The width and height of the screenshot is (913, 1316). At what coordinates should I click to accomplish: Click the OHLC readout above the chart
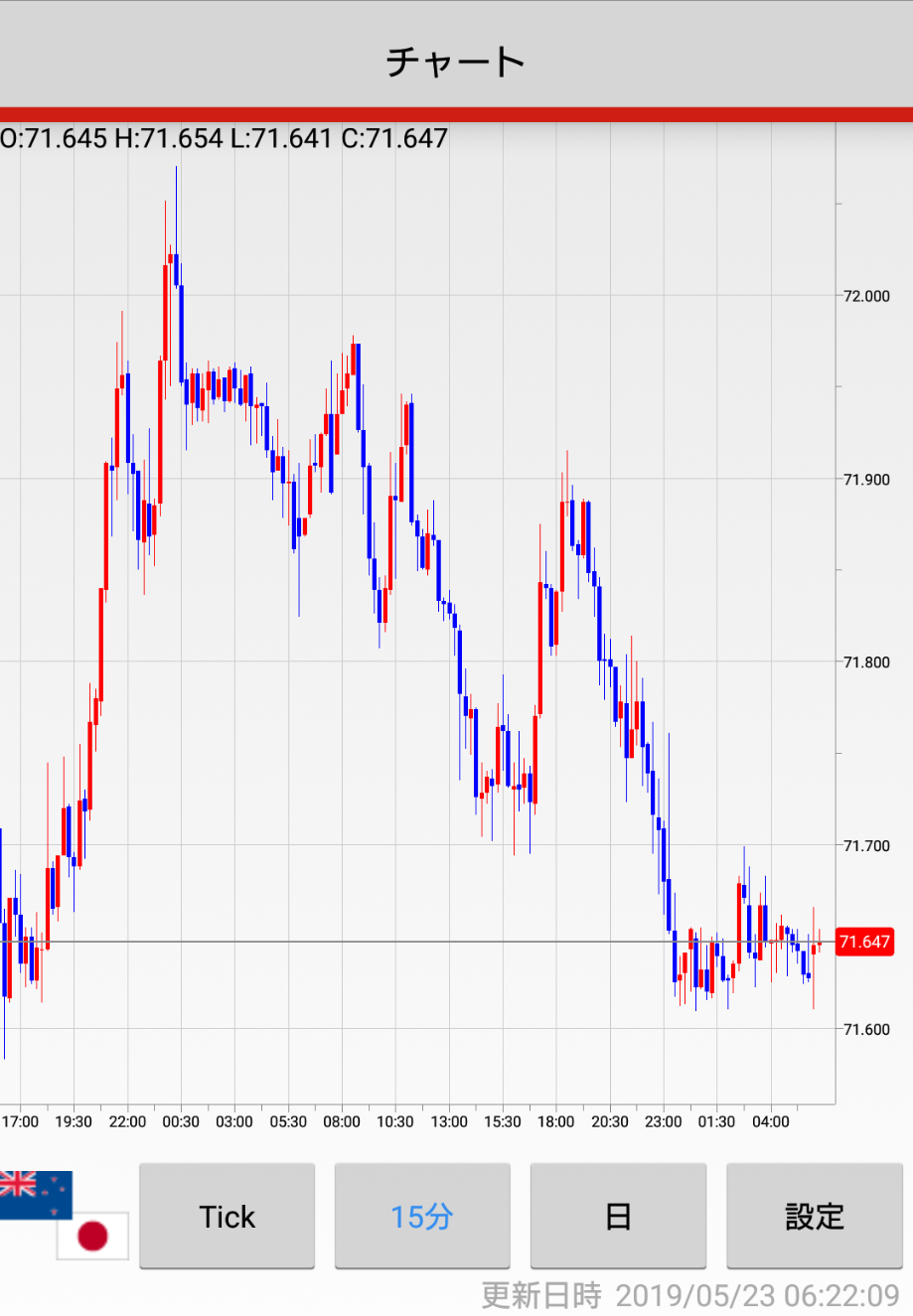click(225, 138)
